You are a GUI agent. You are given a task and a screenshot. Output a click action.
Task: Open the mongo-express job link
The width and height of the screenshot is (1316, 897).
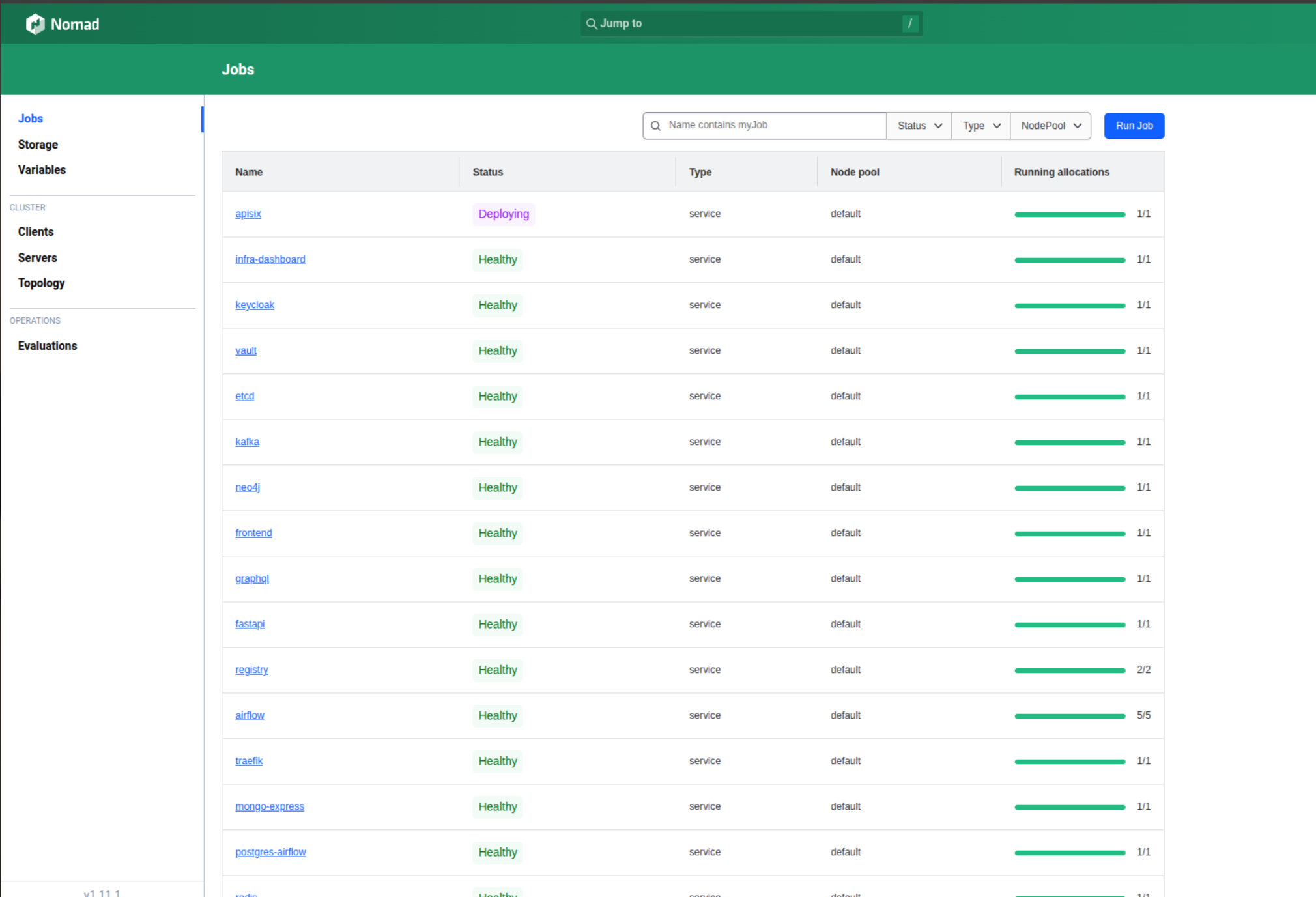click(269, 806)
